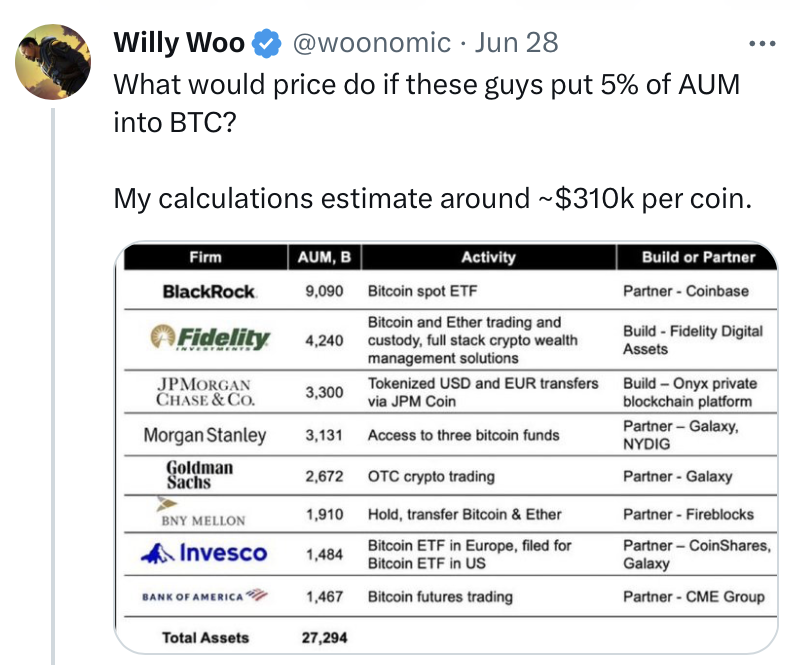Open the Willy Woo display name link
The width and height of the screenshot is (800, 665).
pyautogui.click(x=179, y=43)
